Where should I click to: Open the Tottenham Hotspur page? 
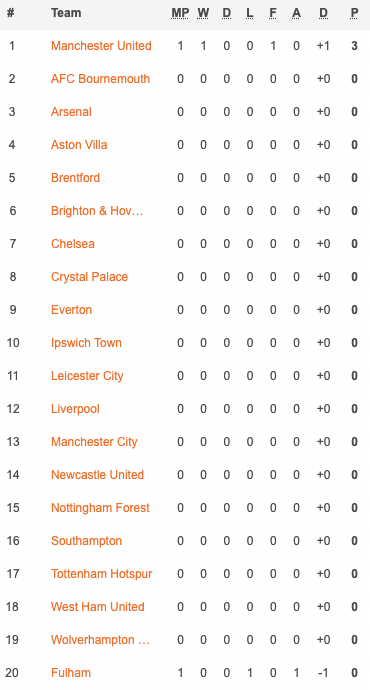(102, 574)
